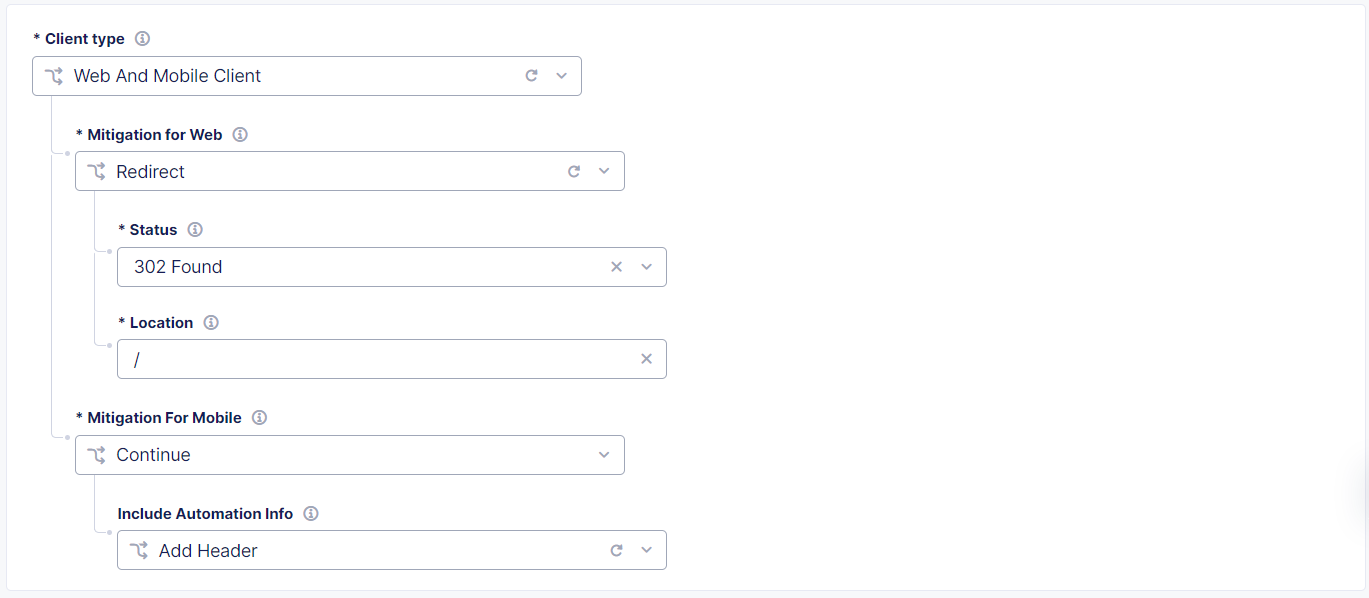Click info icon for Mitigation For Mobile
This screenshot has height=598, width=1369.
pos(259,418)
